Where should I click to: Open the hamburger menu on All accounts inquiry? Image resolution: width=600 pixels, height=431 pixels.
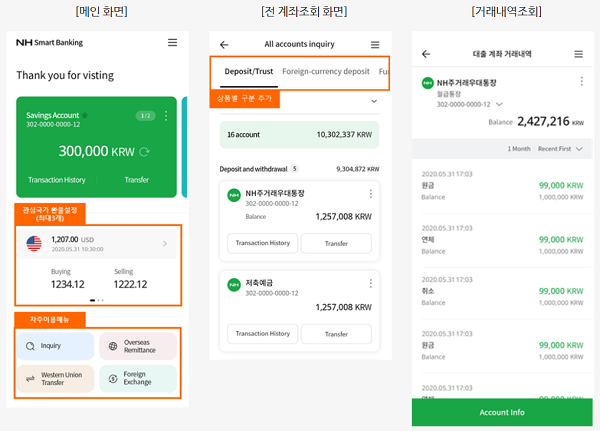[x=375, y=45]
